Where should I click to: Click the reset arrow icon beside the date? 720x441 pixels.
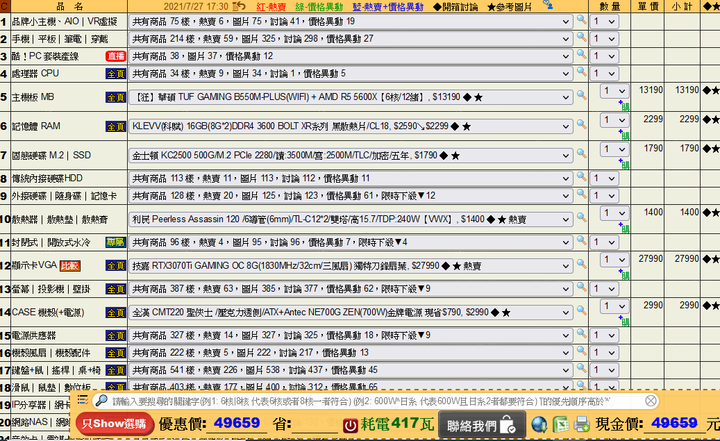239,6
